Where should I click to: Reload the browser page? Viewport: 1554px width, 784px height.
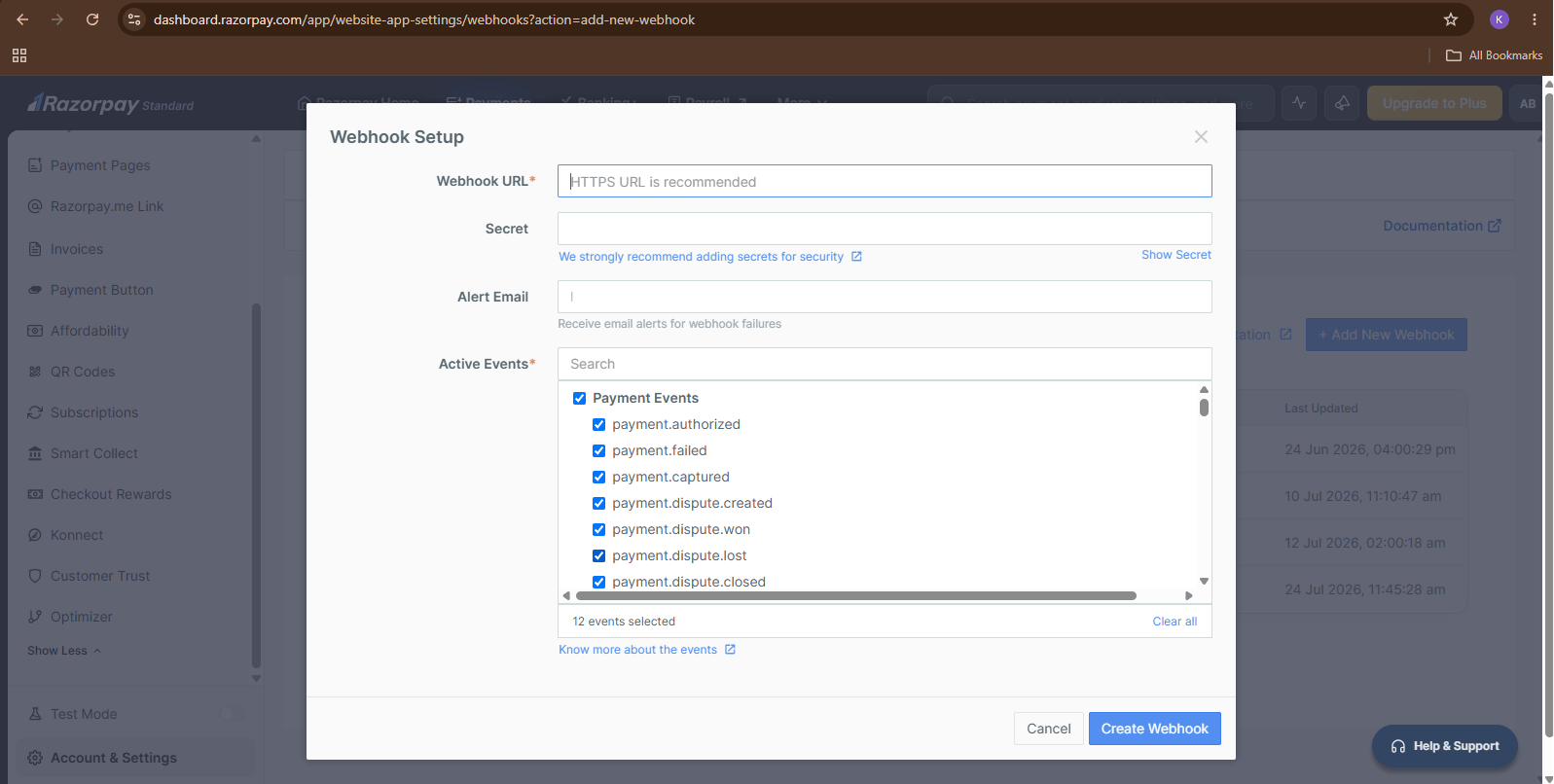tap(92, 19)
